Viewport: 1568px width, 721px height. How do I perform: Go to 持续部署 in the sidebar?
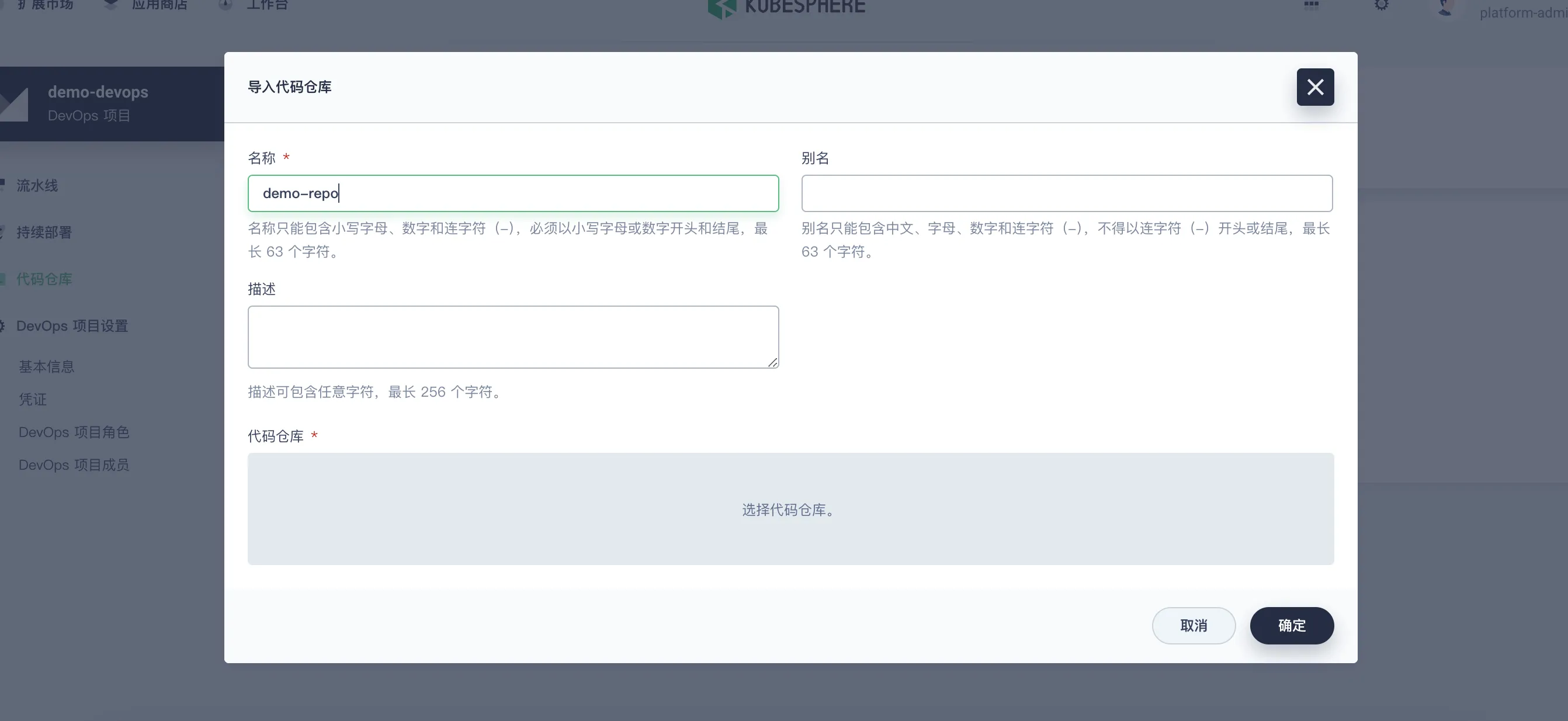44,232
